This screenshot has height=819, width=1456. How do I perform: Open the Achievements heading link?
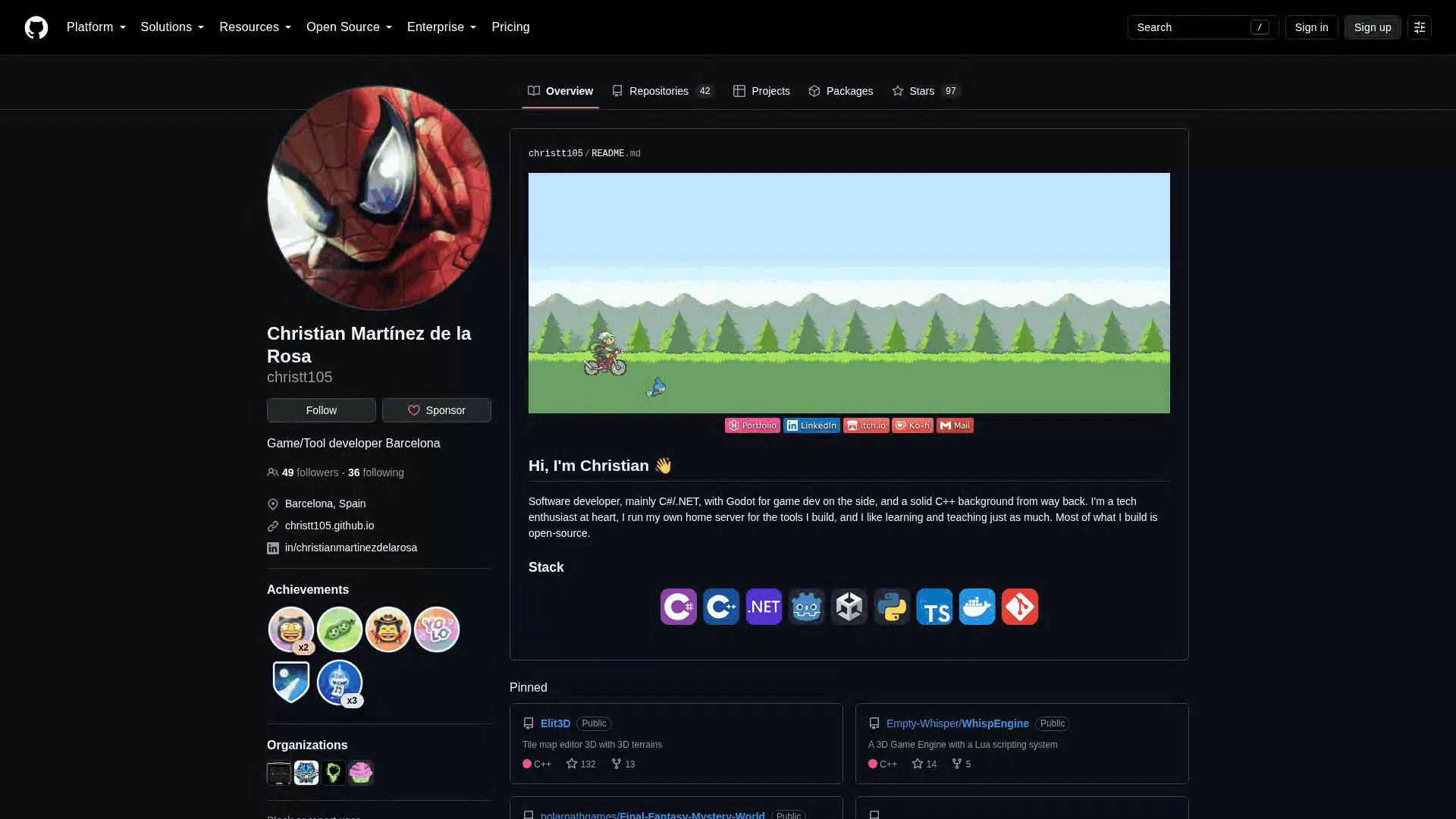(308, 590)
